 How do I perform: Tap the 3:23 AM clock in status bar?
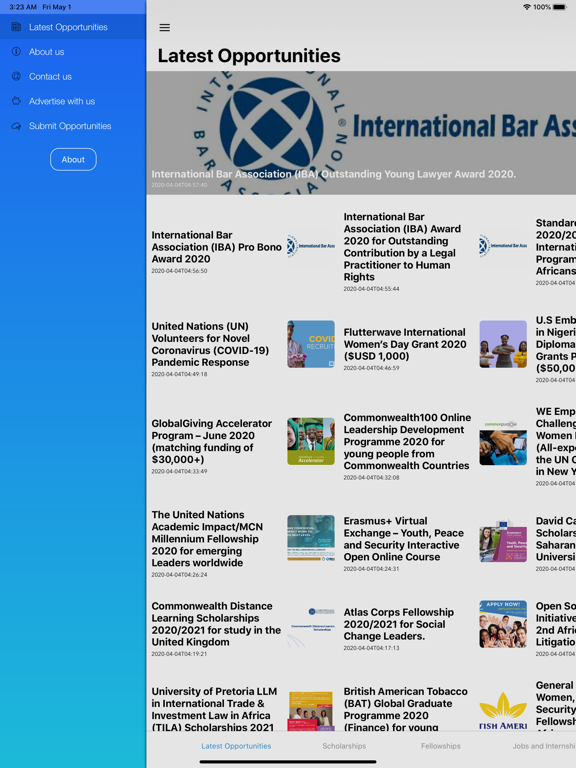(23, 7)
